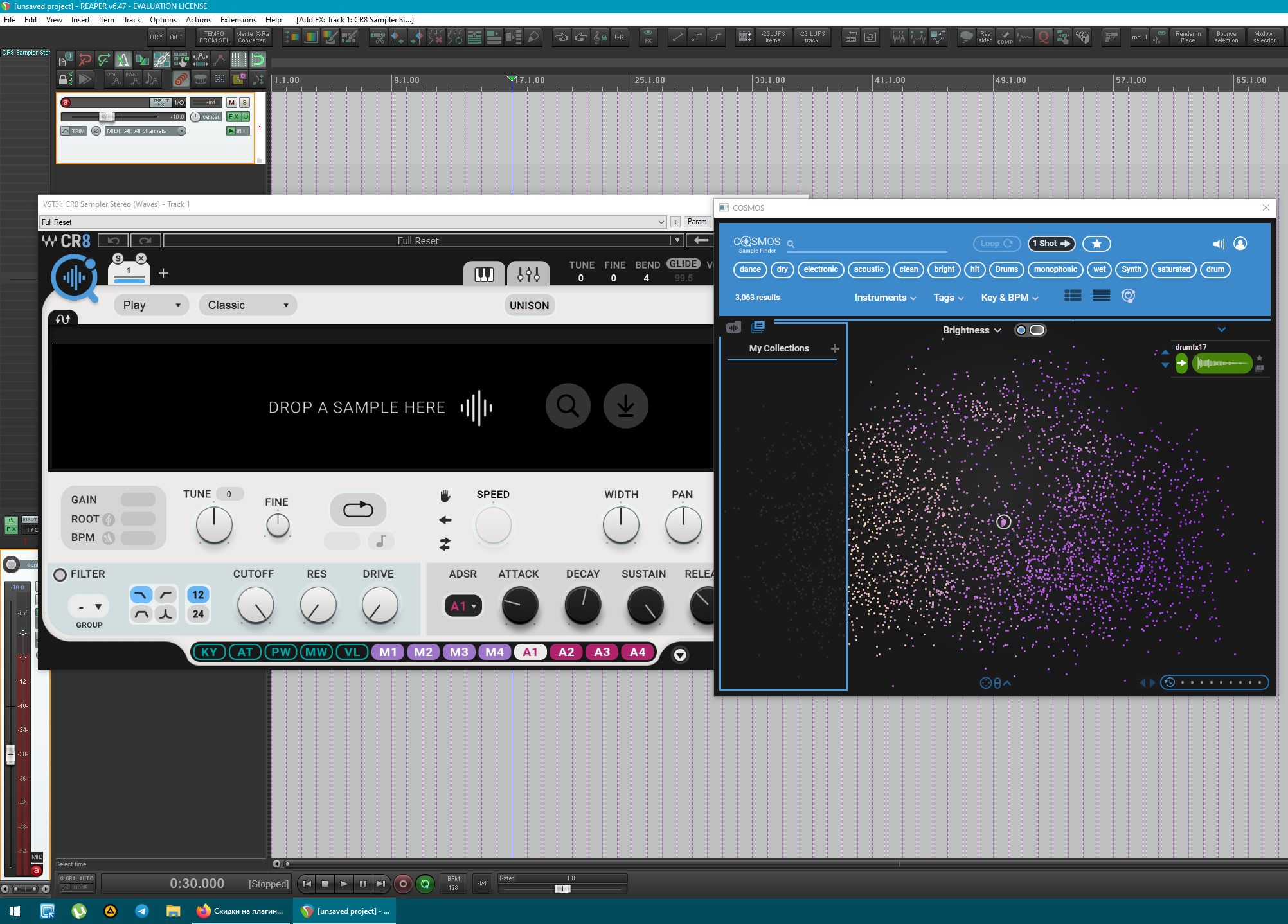The image size is (1288, 924).
Task: Click the Cosmos favorites star button
Action: pyautogui.click(x=1096, y=244)
